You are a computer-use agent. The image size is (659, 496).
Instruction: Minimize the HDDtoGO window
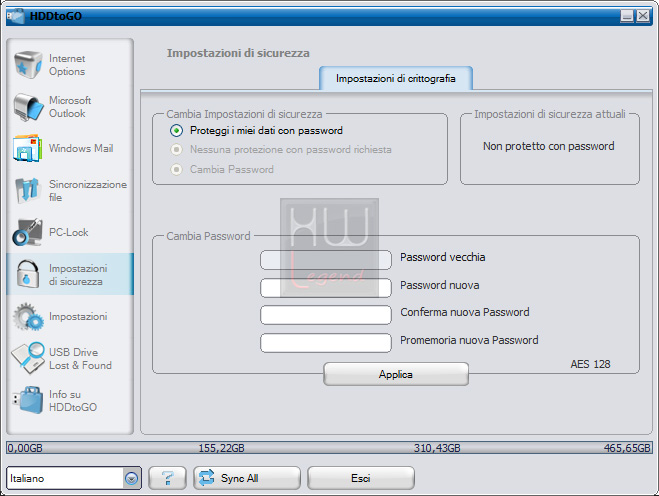pos(627,16)
